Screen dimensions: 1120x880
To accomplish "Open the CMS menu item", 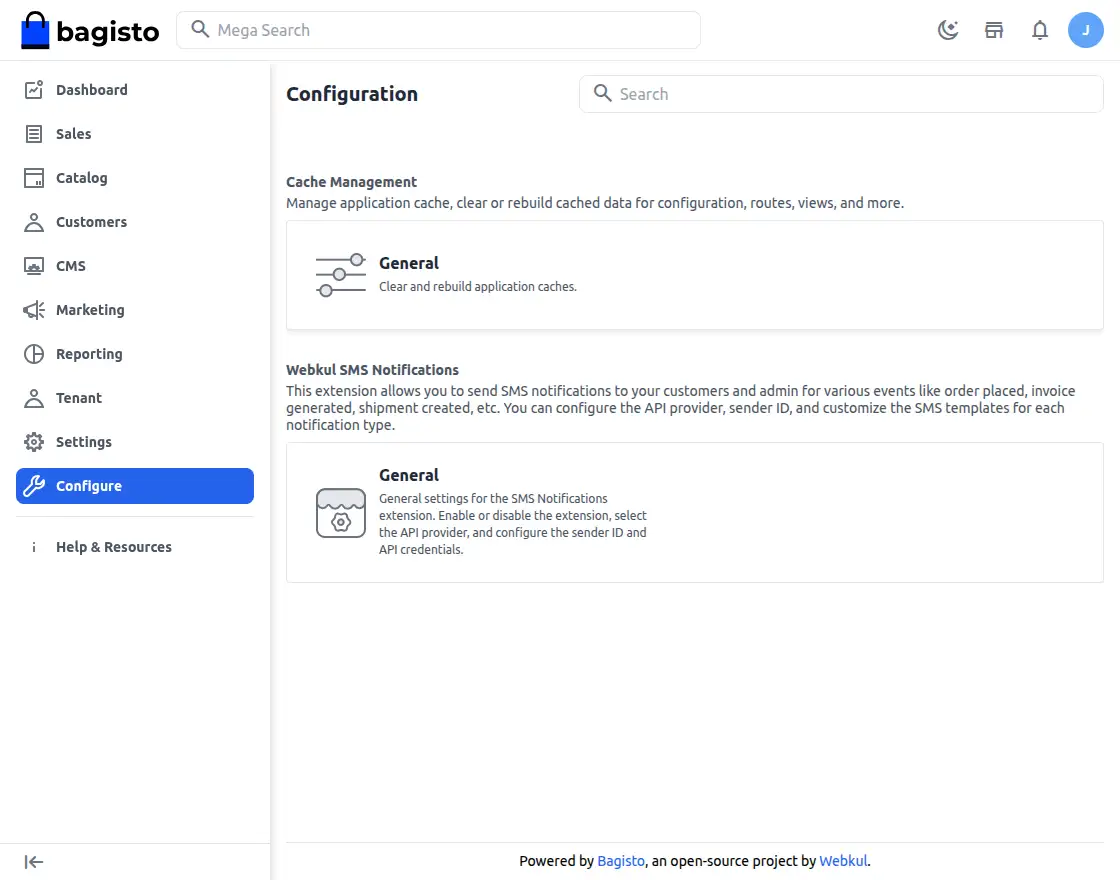I will 135,266.
